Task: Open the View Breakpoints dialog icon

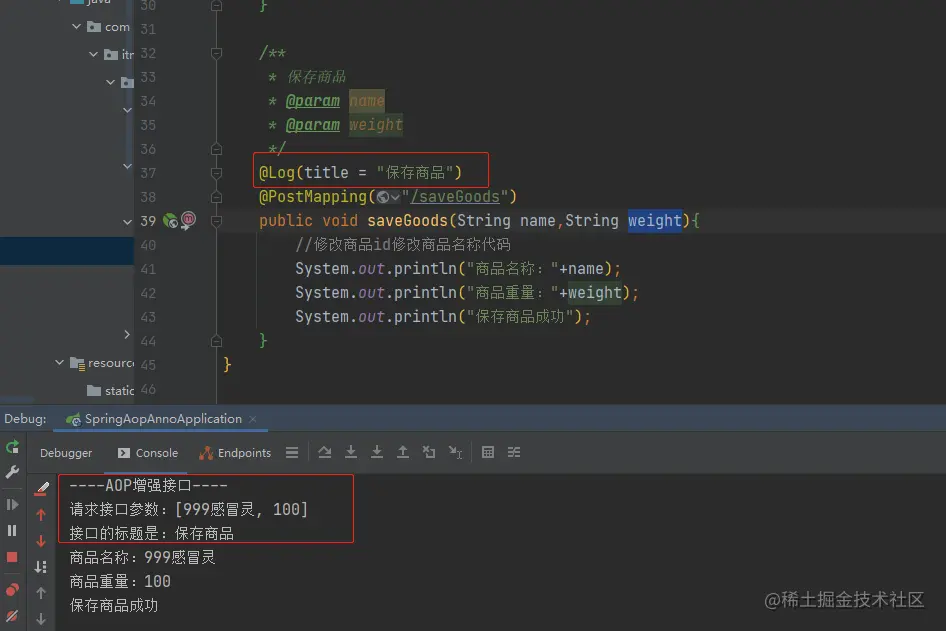Action: pyautogui.click(x=12, y=589)
